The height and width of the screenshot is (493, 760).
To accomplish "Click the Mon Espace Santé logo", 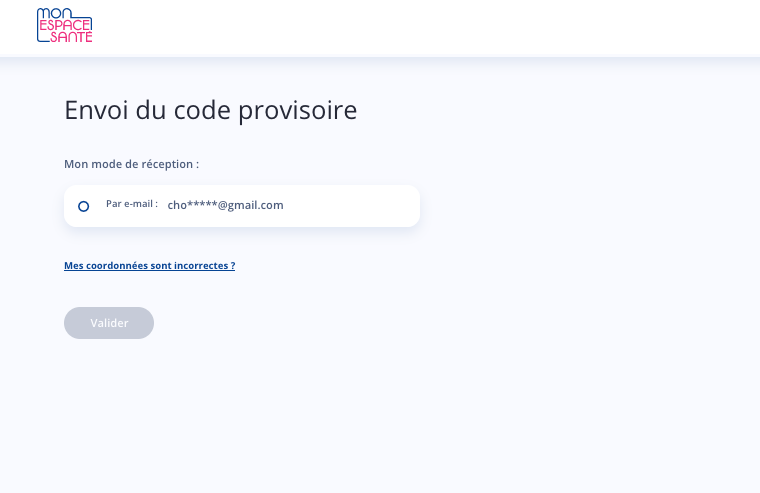I will [x=64, y=25].
